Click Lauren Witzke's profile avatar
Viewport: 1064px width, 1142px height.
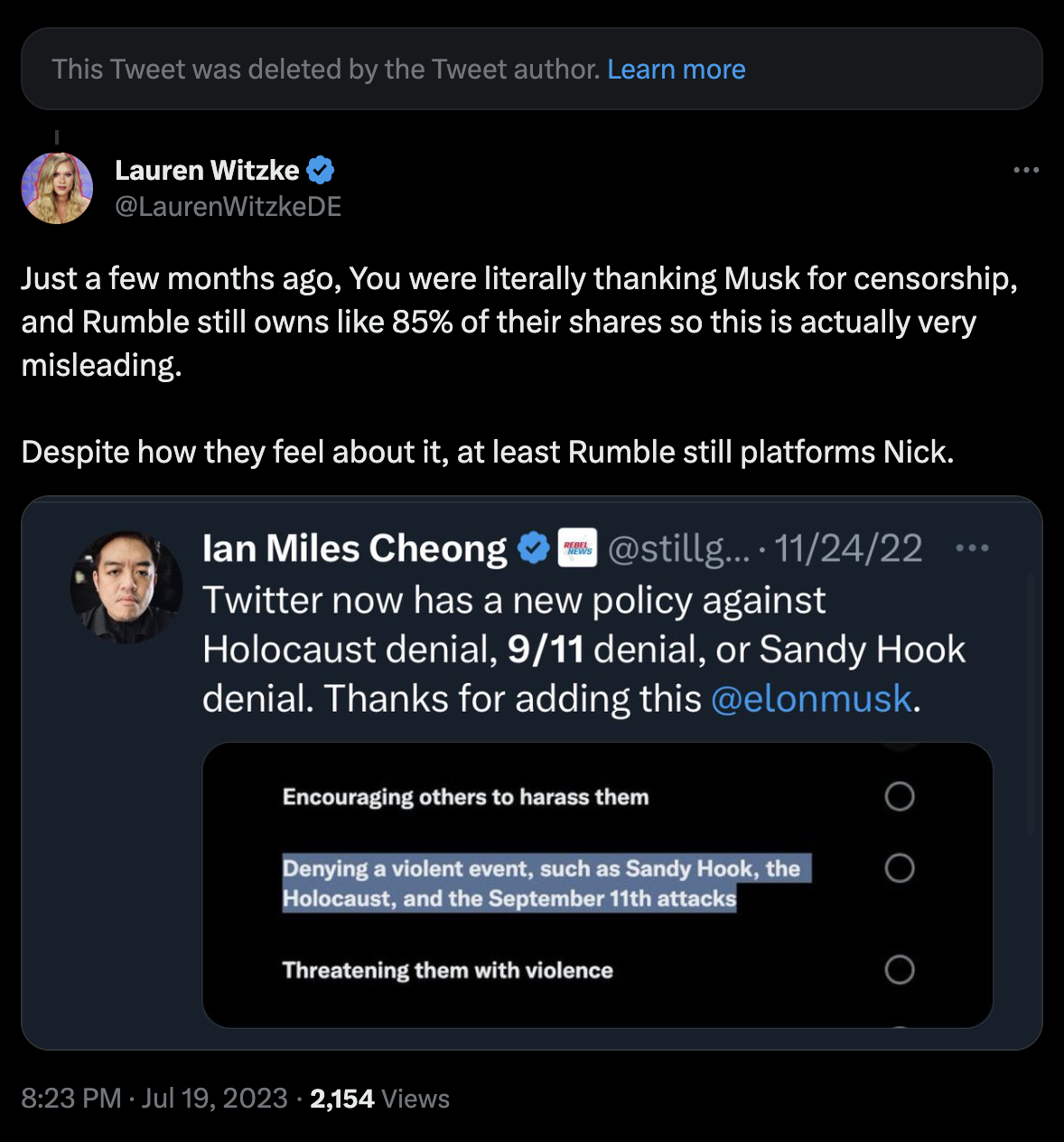pos(57,188)
